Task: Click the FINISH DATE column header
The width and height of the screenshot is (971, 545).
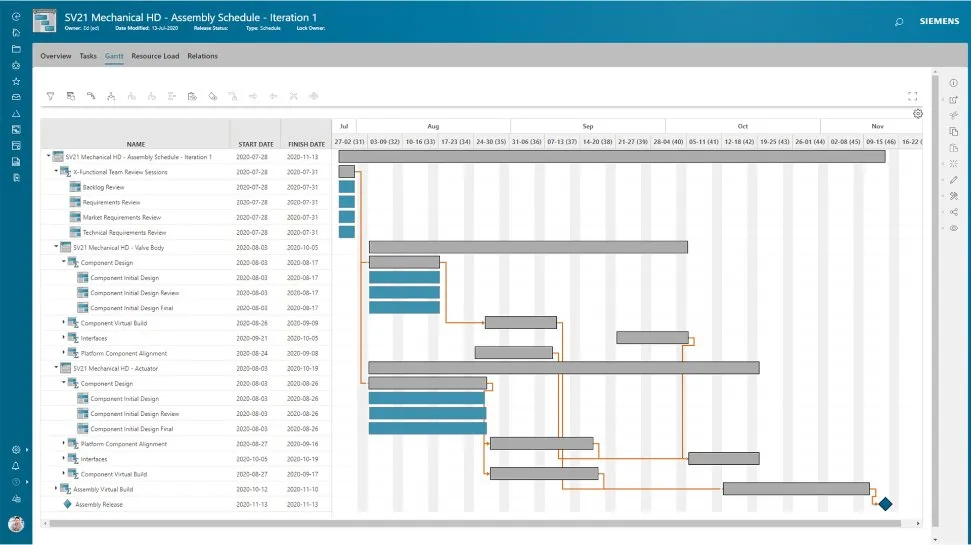Action: 305,144
